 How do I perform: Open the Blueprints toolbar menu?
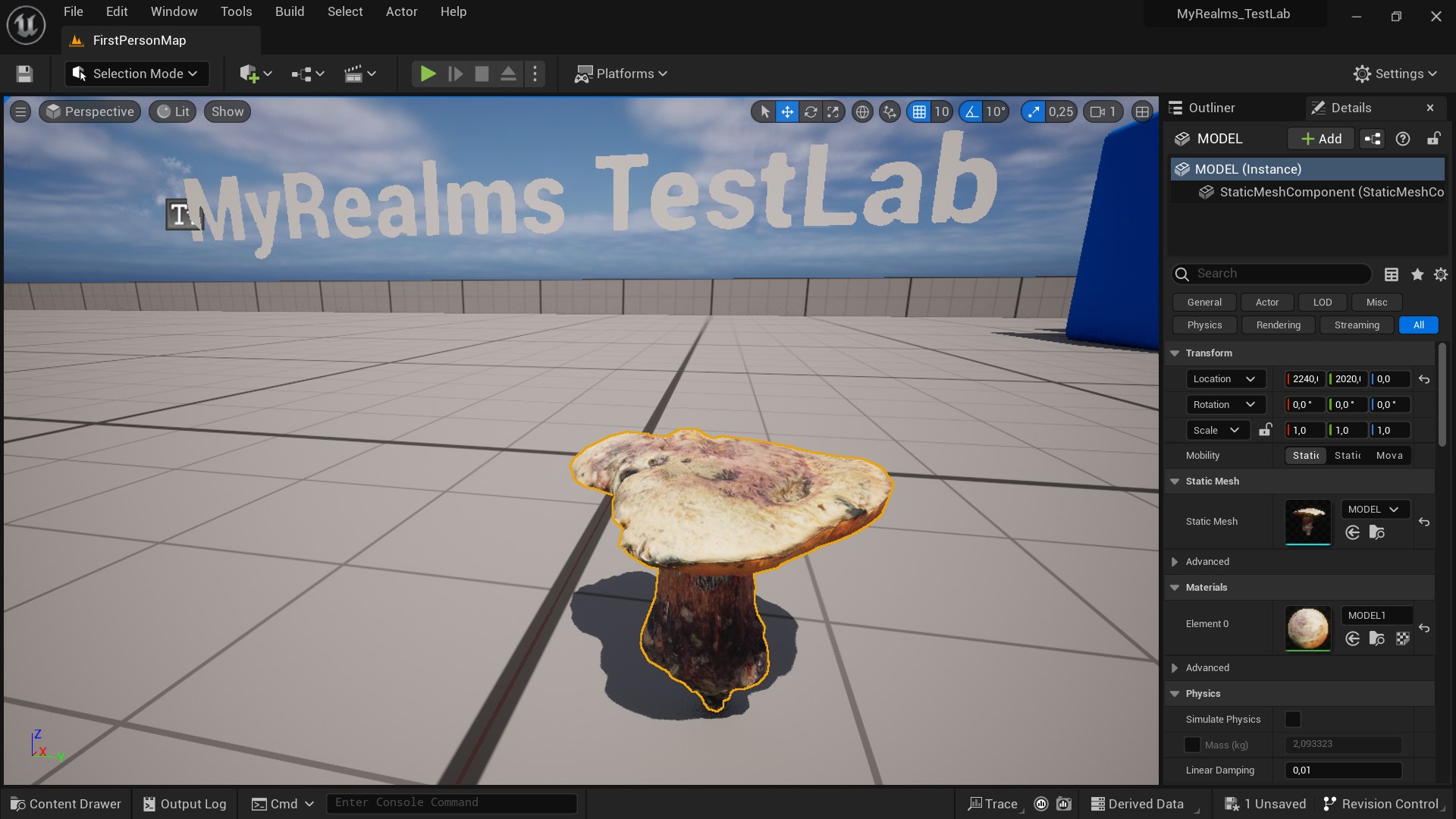pyautogui.click(x=308, y=74)
